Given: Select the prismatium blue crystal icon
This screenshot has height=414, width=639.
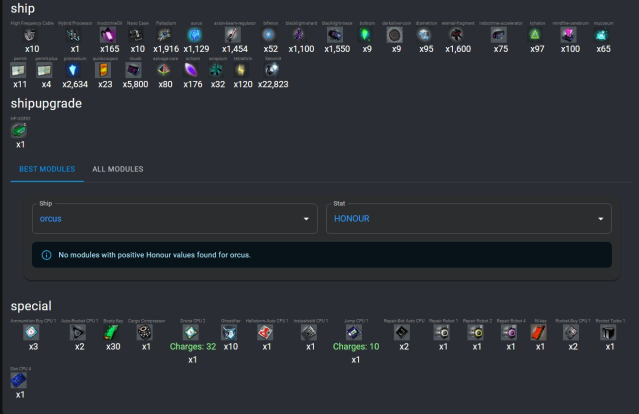Looking at the screenshot, I should click(x=69, y=70).
